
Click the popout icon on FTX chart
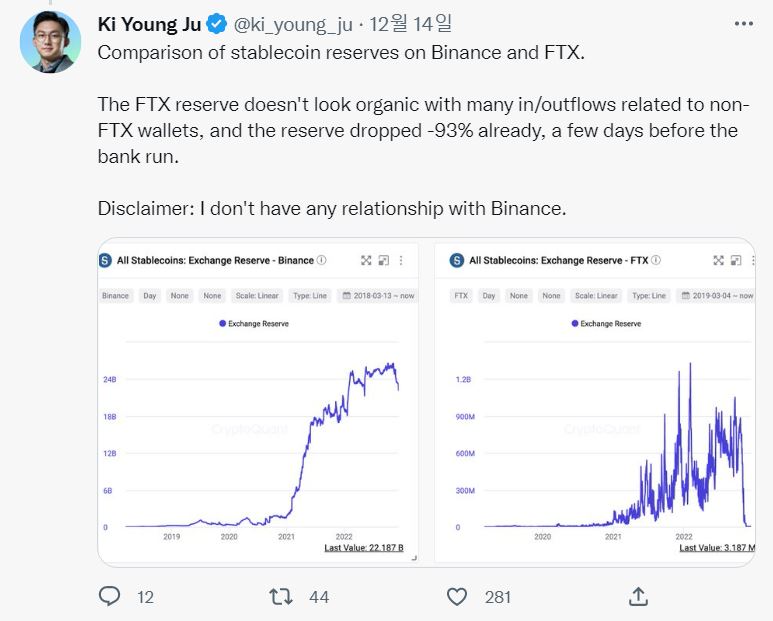[735, 260]
